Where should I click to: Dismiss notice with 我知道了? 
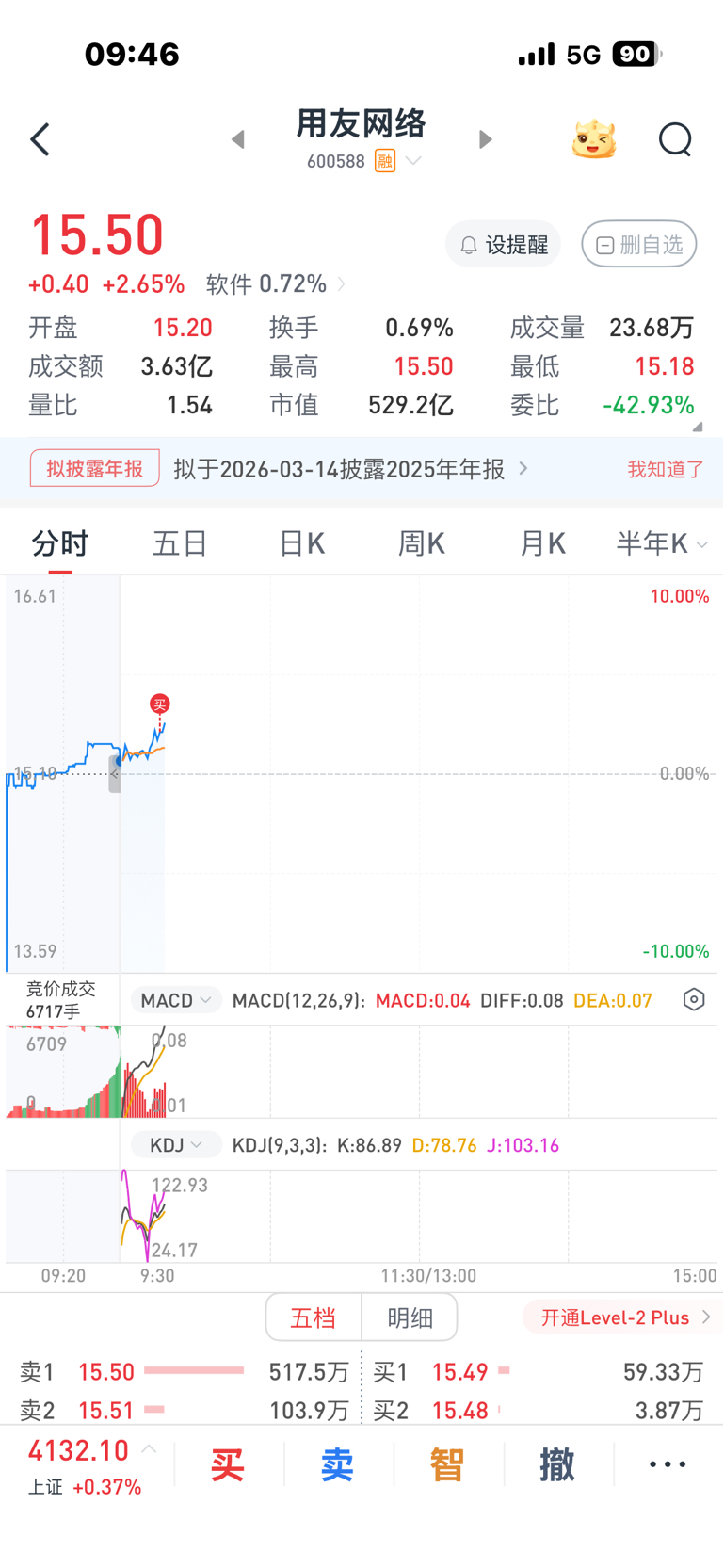tap(666, 469)
